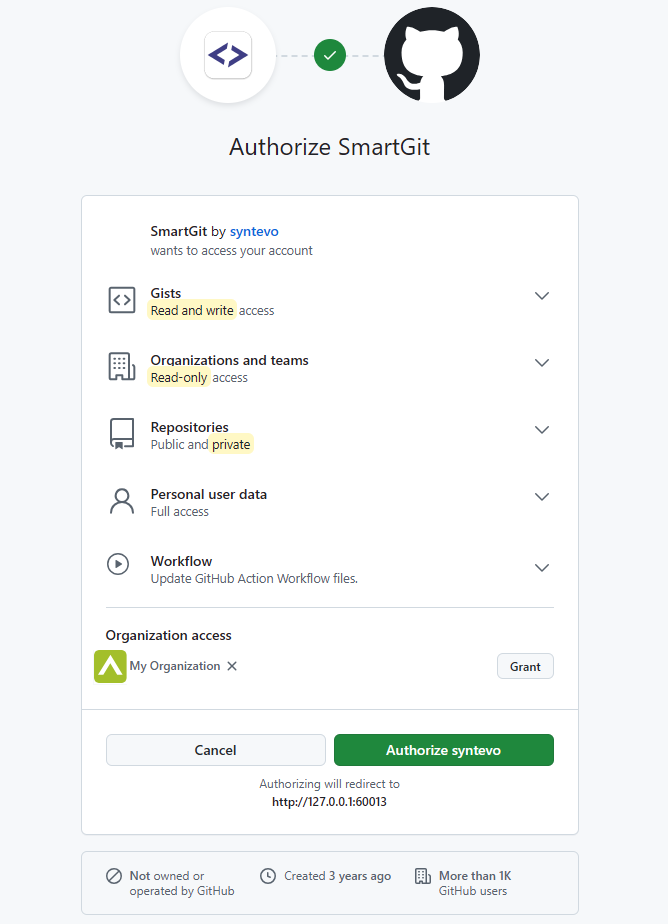
Task: Grant organization access to My Organization
Action: [x=525, y=665]
